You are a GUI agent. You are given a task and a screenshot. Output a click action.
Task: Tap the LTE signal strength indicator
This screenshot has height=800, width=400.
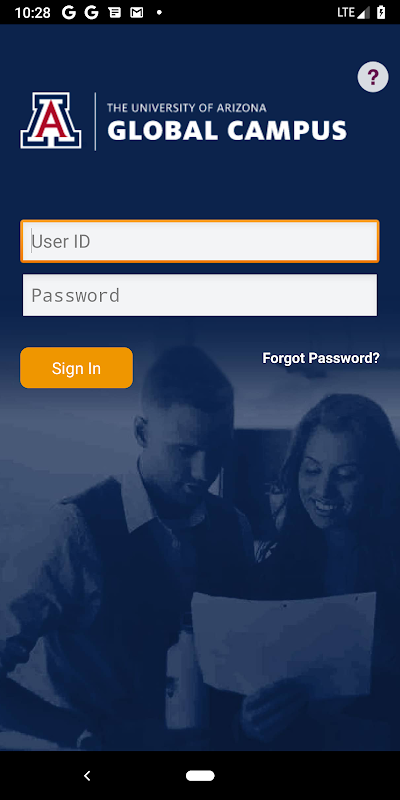click(x=353, y=13)
